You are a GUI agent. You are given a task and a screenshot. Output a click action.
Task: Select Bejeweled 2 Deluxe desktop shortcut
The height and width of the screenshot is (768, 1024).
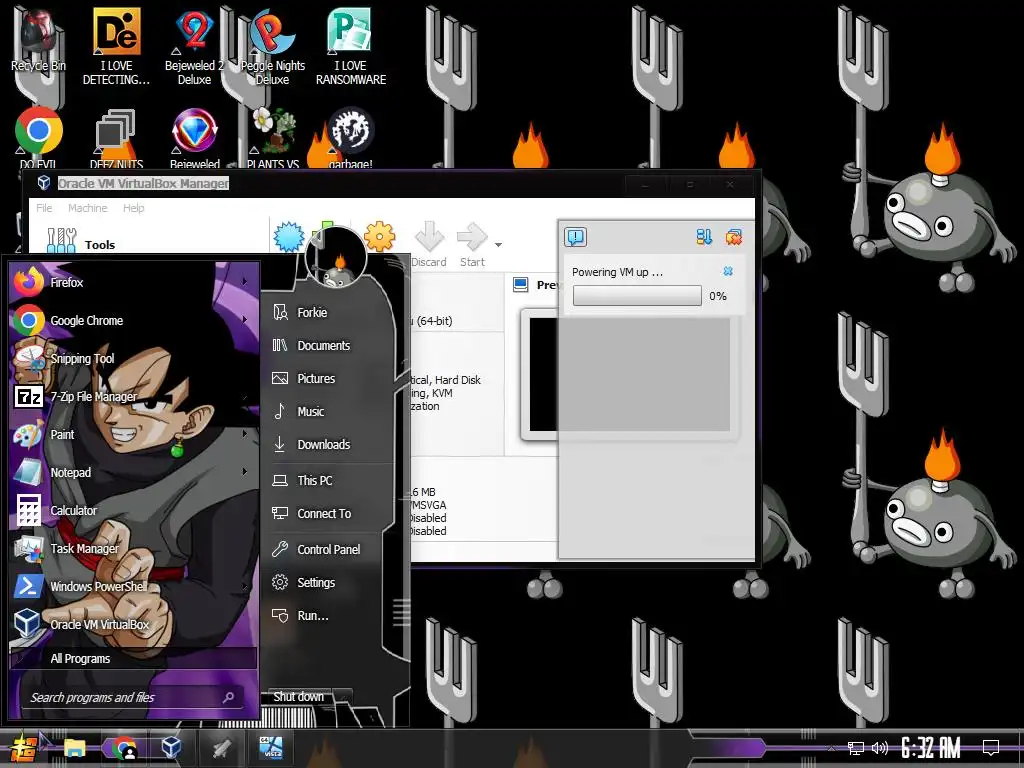(194, 47)
